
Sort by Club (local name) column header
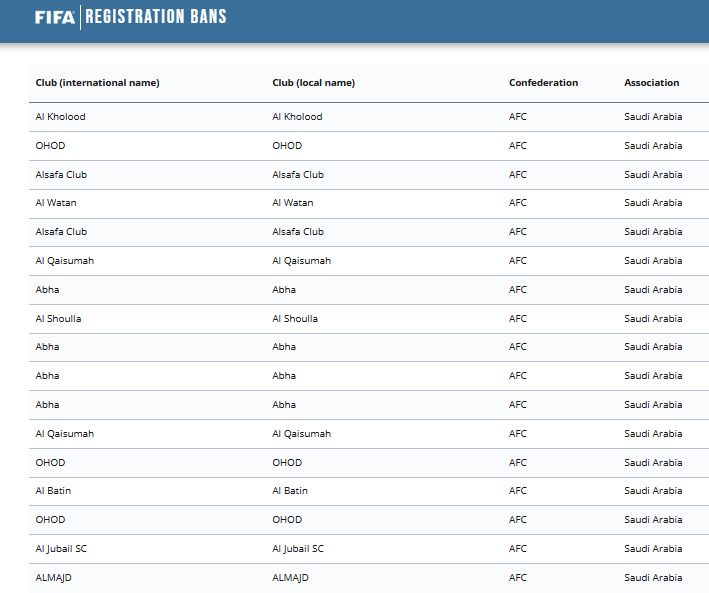tap(313, 83)
